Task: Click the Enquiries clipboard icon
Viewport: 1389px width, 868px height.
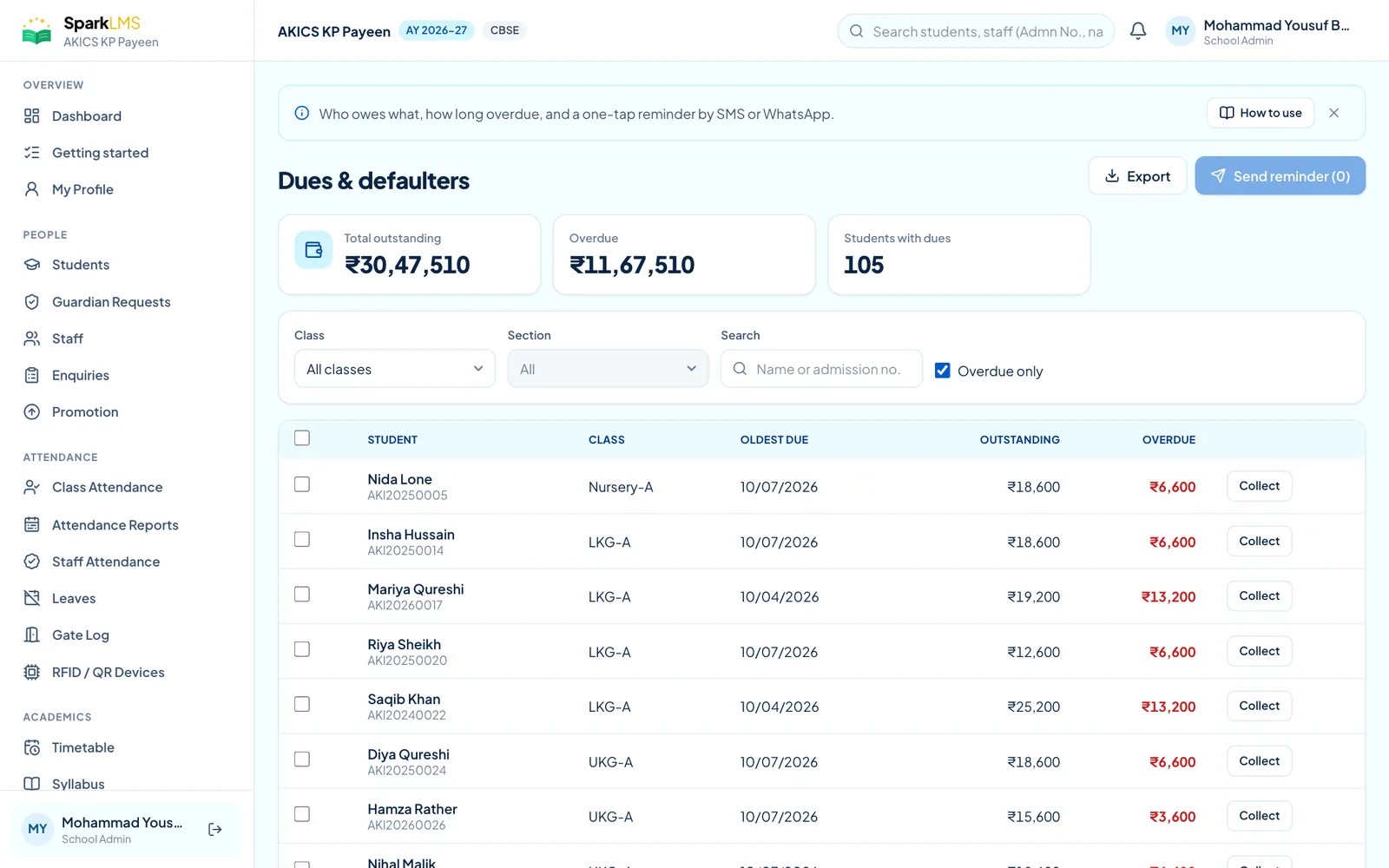Action: [32, 375]
